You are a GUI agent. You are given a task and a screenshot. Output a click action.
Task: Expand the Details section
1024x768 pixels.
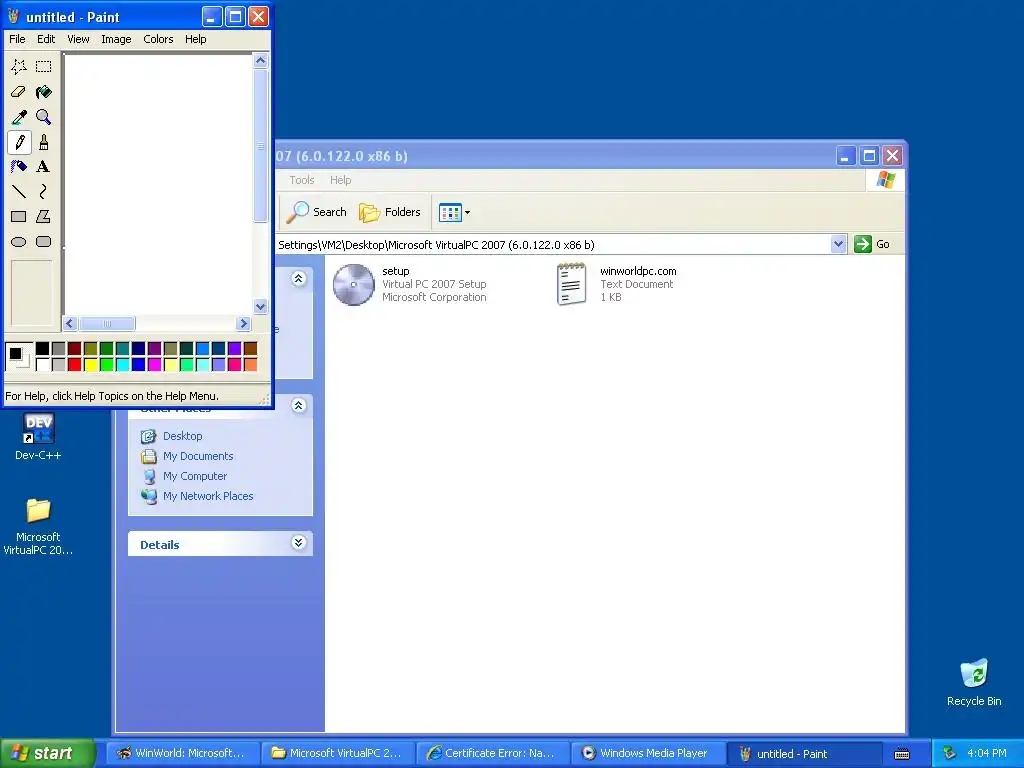298,543
